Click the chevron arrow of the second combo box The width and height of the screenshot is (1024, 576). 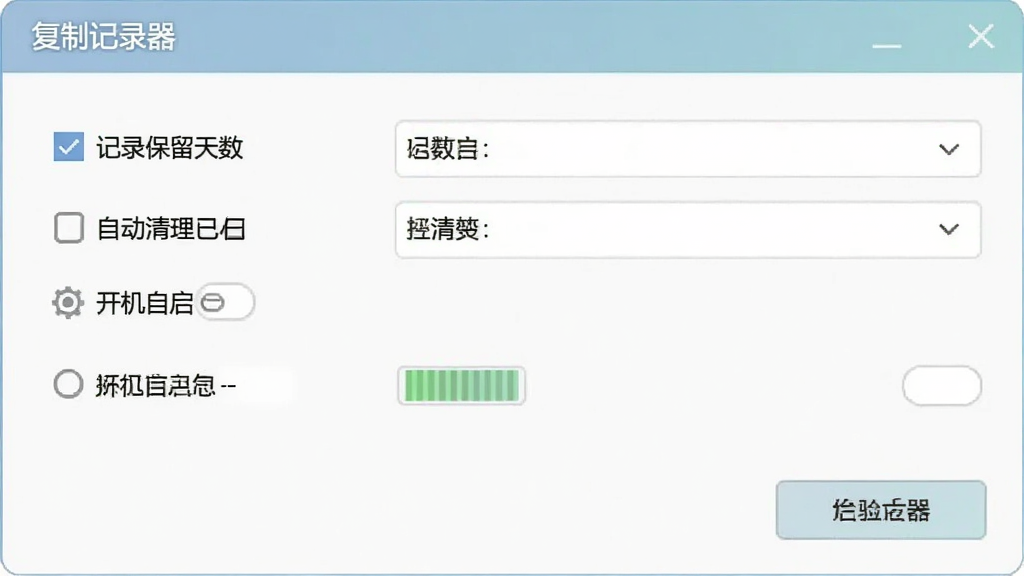(949, 229)
